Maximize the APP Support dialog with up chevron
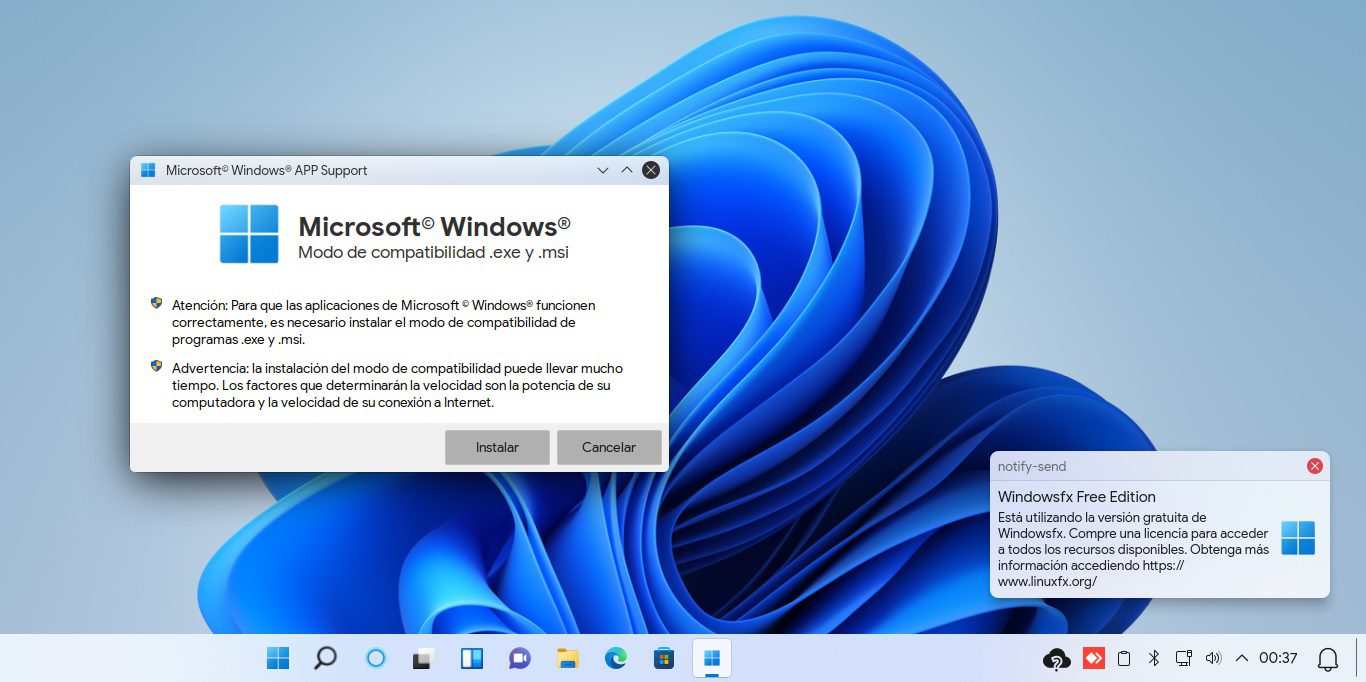Image resolution: width=1366 pixels, height=682 pixels. pos(627,170)
